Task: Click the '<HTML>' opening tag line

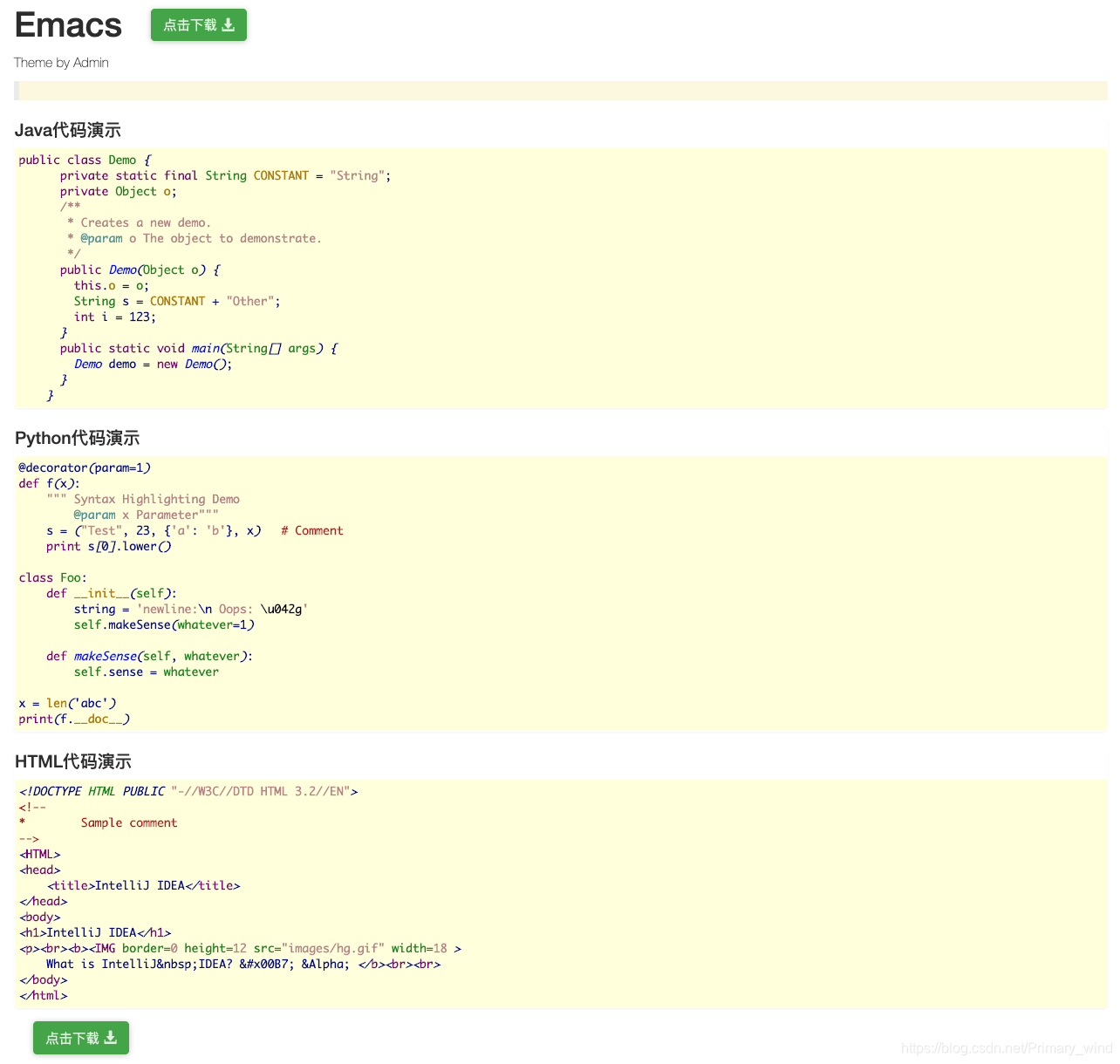Action: pyautogui.click(x=40, y=855)
